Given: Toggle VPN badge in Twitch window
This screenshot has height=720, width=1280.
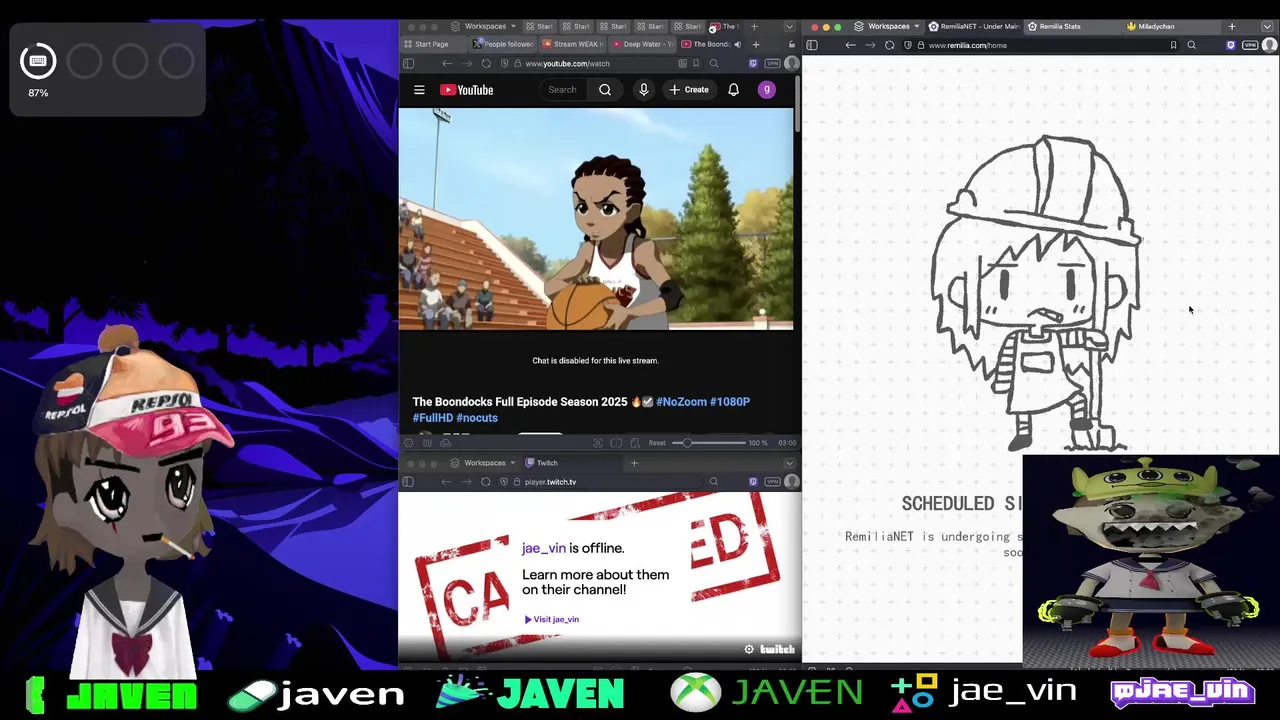Looking at the screenshot, I should pos(772,482).
